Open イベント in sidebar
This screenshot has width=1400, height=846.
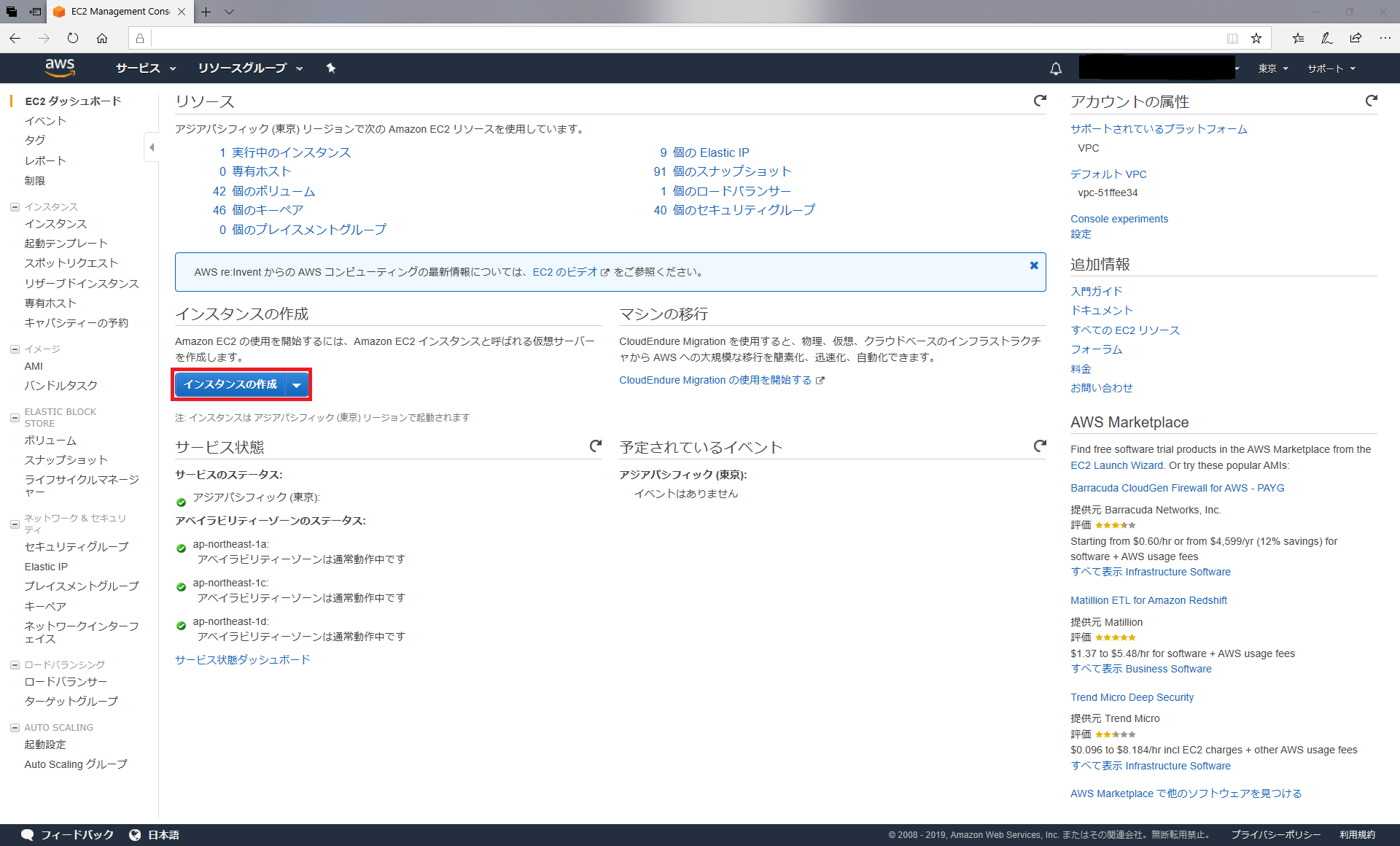tap(45, 120)
